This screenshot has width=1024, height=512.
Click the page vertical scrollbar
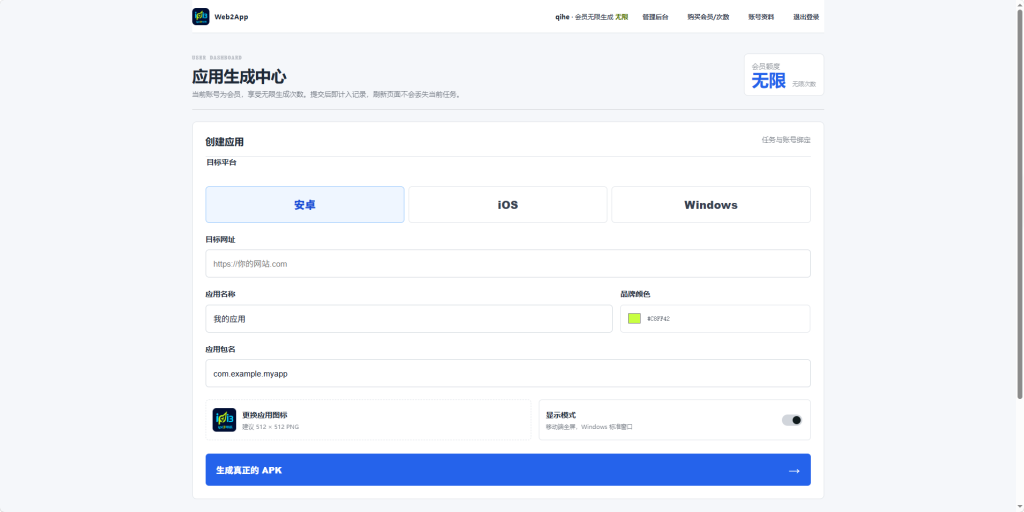1019,200
